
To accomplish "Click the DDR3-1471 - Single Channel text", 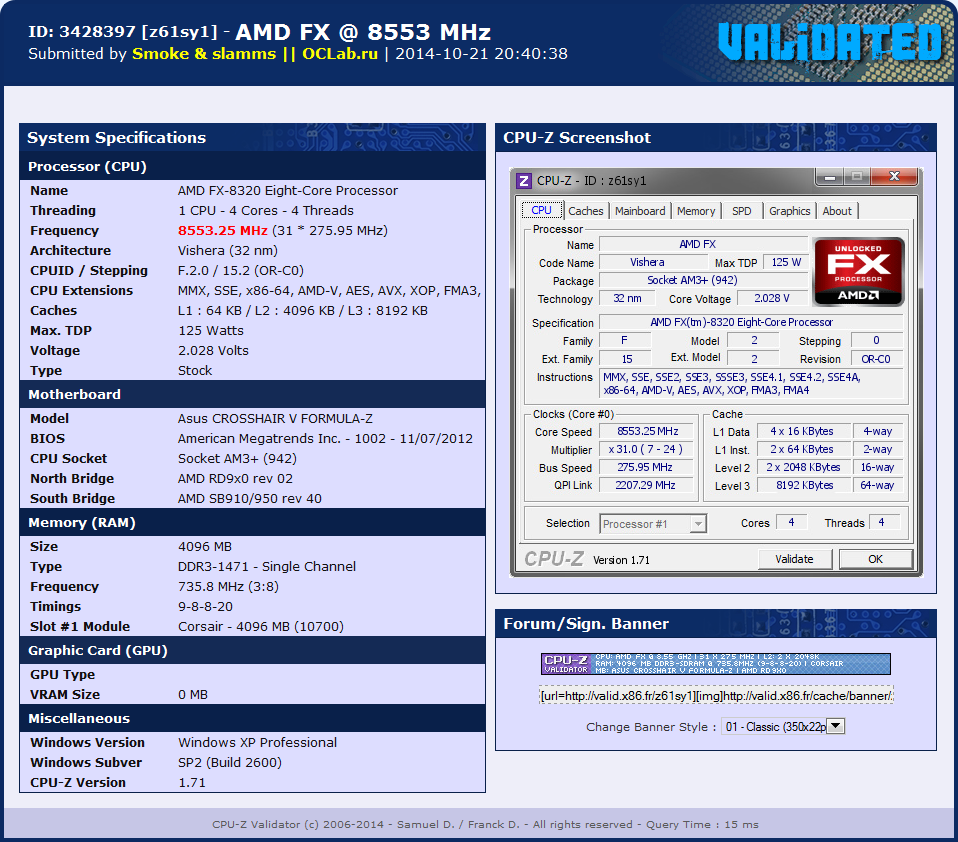I will [x=267, y=566].
